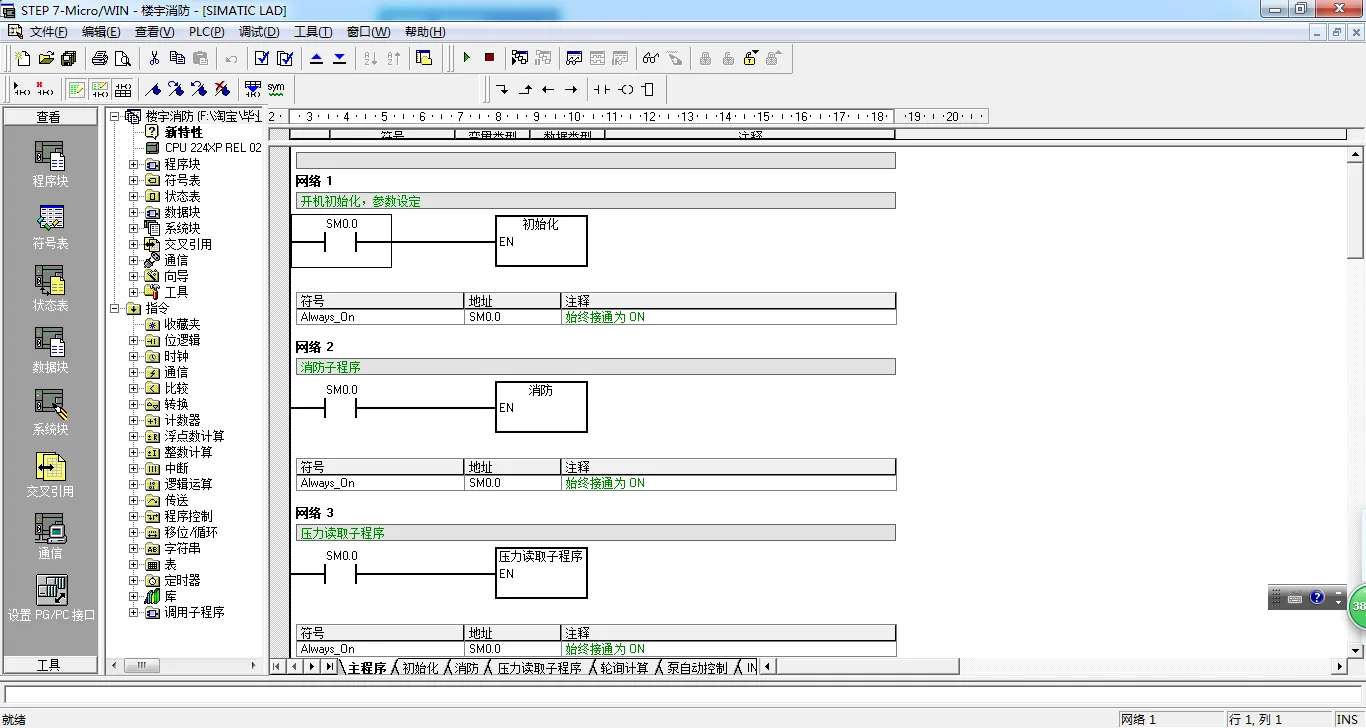Click the 查看 navigation bar header

point(49,117)
